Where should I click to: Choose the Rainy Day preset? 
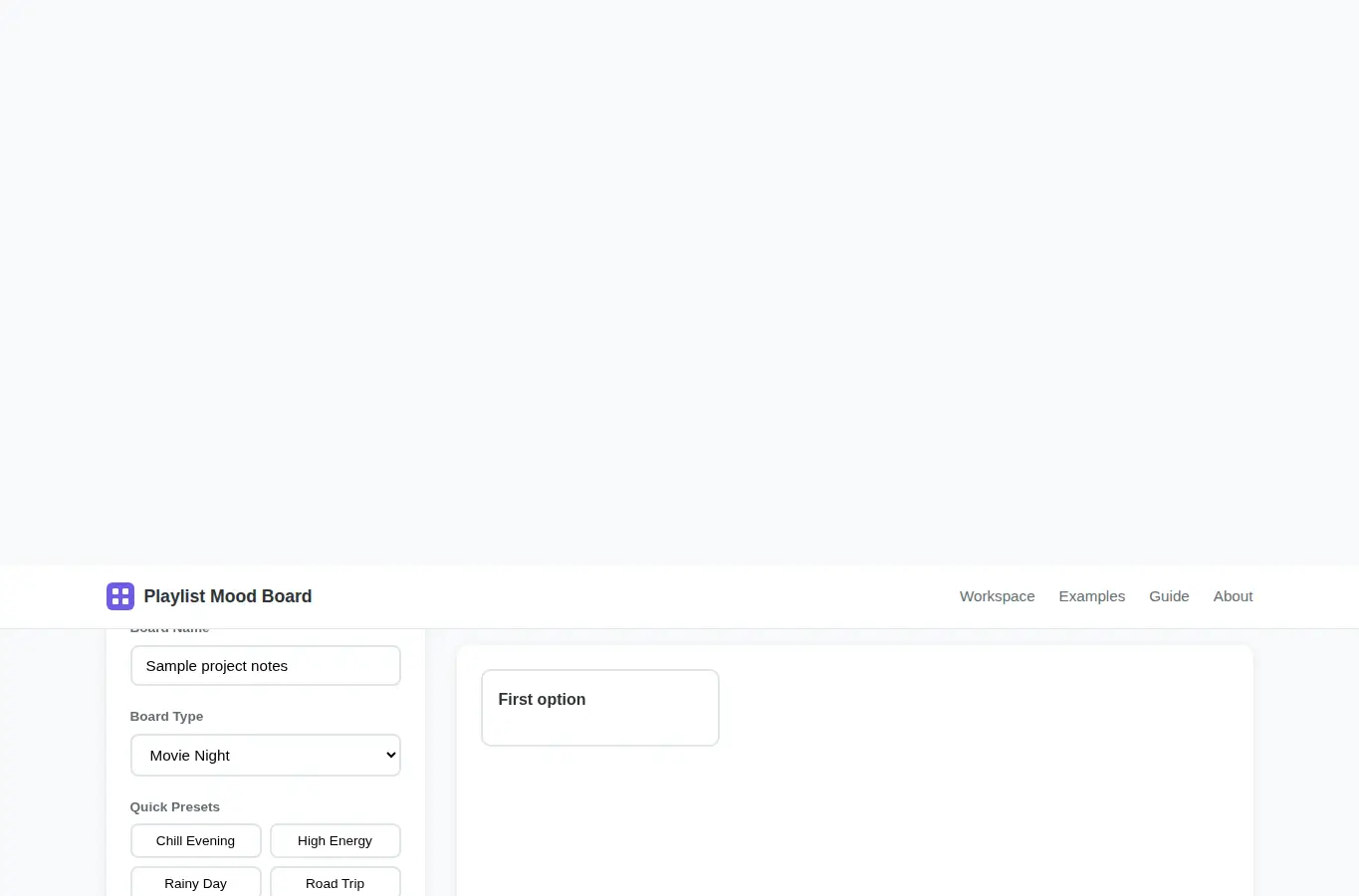pyautogui.click(x=196, y=883)
